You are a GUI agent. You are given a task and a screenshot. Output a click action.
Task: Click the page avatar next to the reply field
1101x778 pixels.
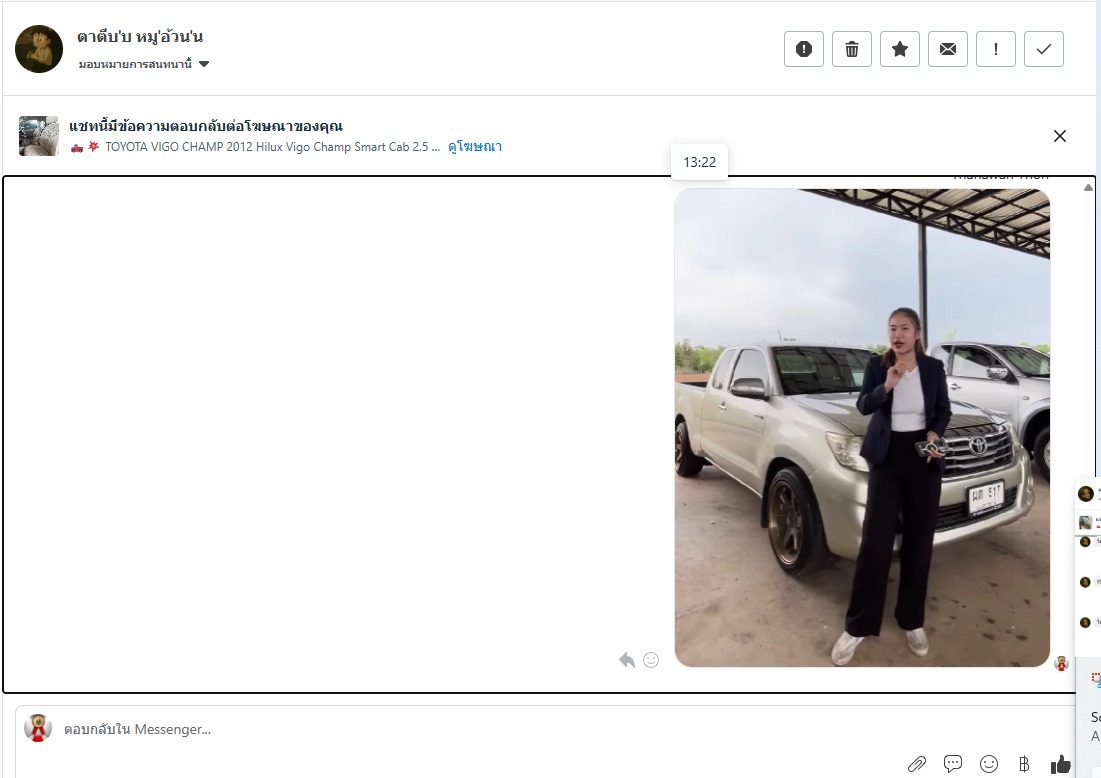38,728
